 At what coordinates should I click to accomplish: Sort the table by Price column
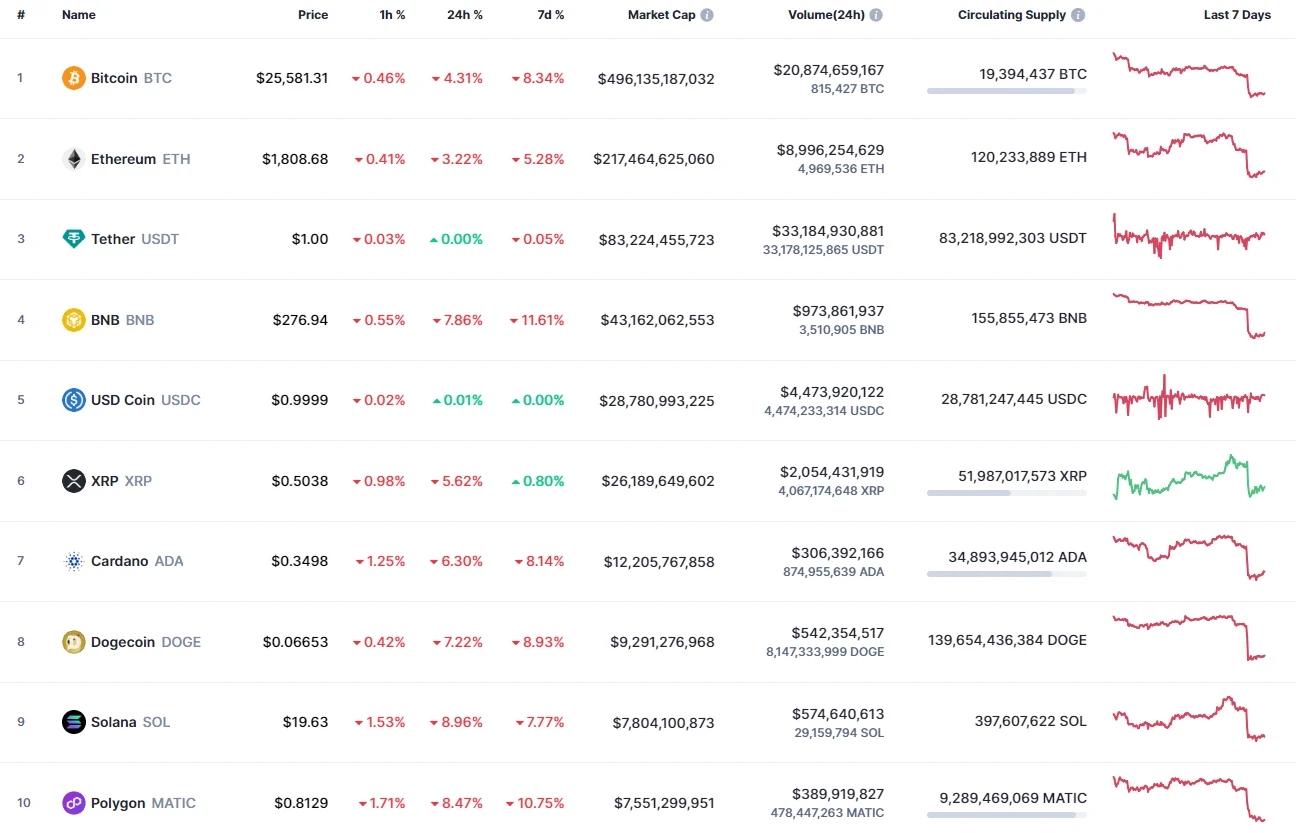(x=313, y=15)
